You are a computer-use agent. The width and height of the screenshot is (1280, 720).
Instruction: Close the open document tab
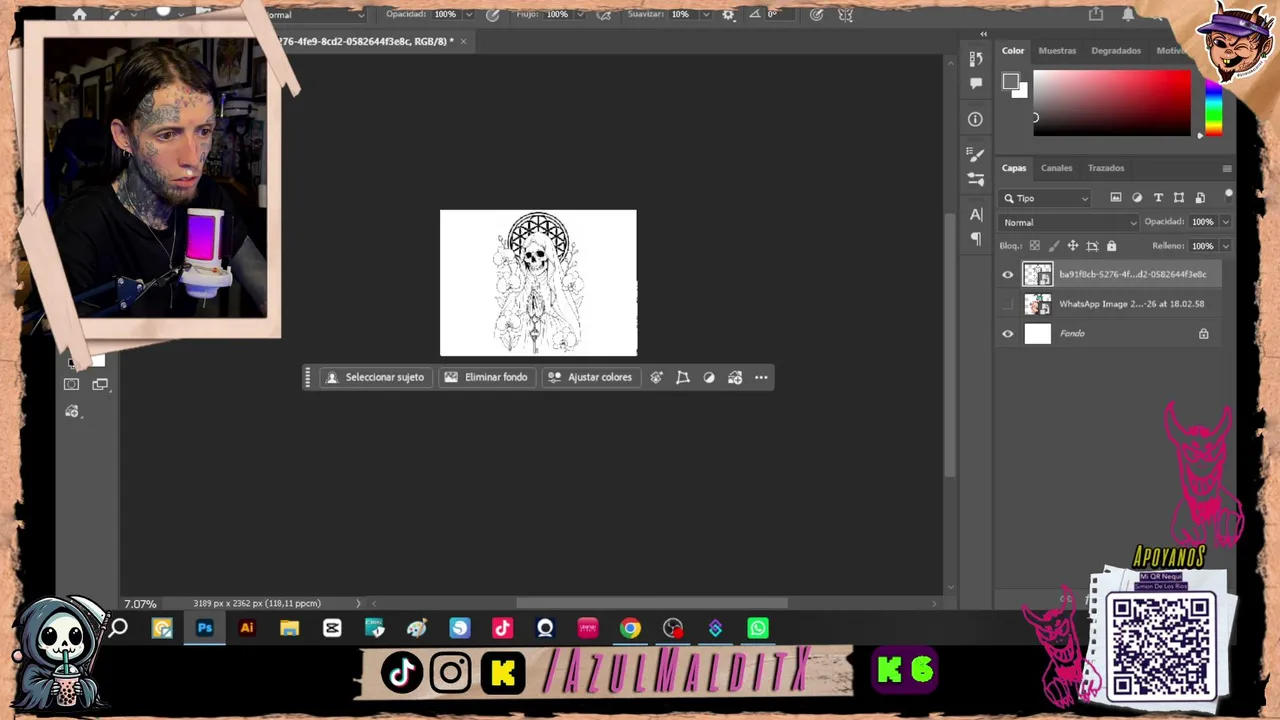tap(463, 41)
